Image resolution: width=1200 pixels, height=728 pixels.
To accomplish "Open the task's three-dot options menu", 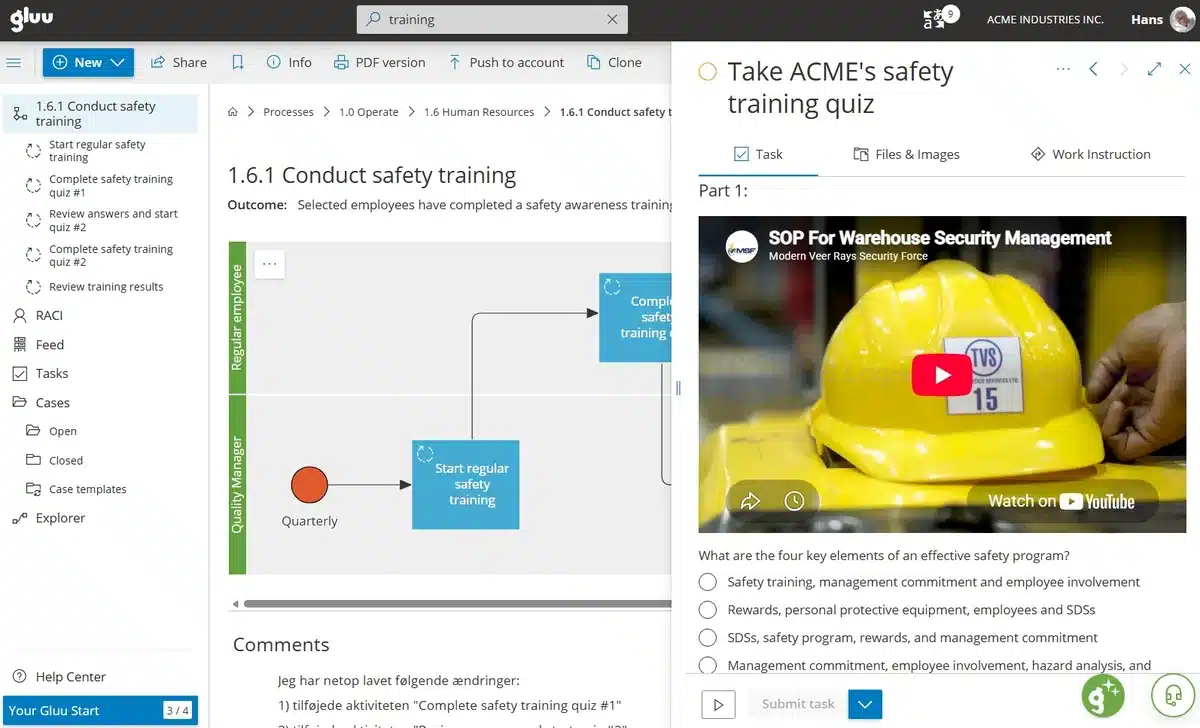I will 1062,69.
